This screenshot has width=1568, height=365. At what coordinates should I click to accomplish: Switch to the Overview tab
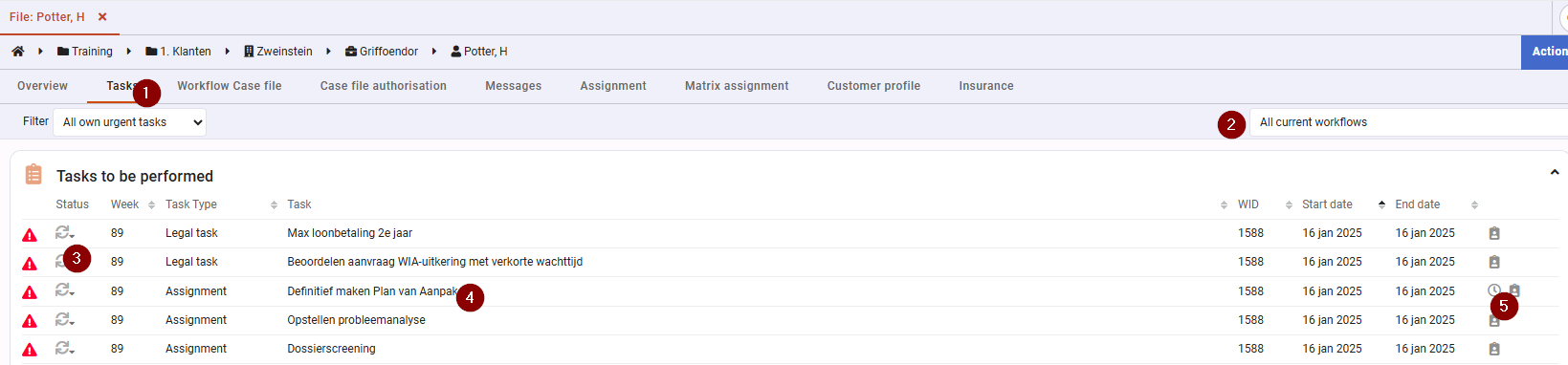[x=42, y=86]
